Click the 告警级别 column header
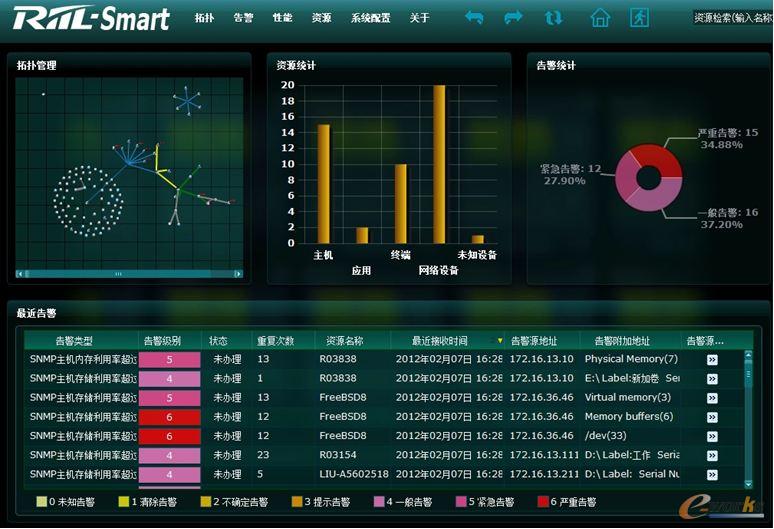The width and height of the screenshot is (774, 529). (162, 341)
